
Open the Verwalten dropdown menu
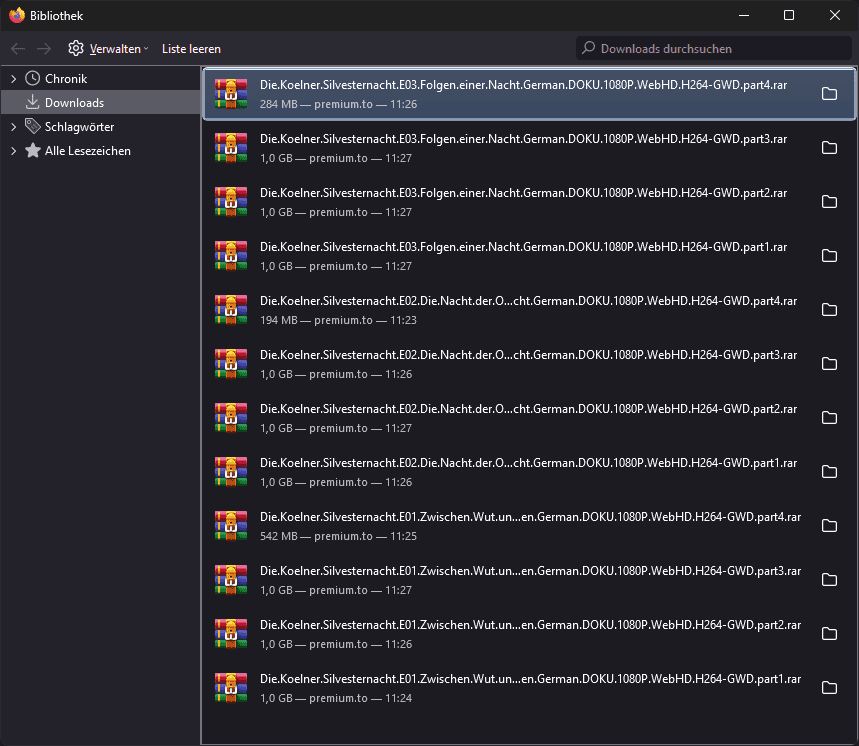[108, 49]
